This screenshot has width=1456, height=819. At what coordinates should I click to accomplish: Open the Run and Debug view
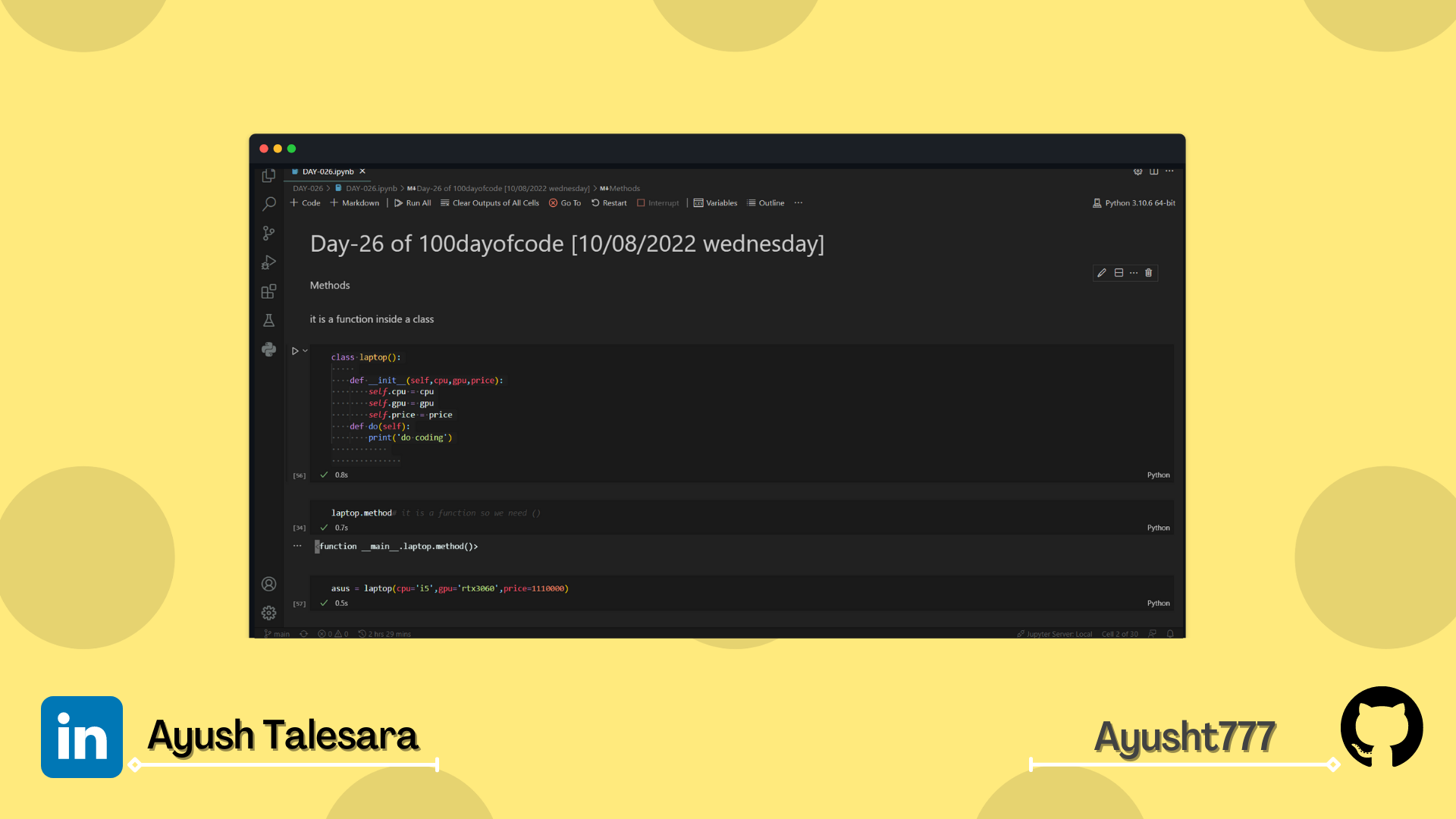[268, 262]
